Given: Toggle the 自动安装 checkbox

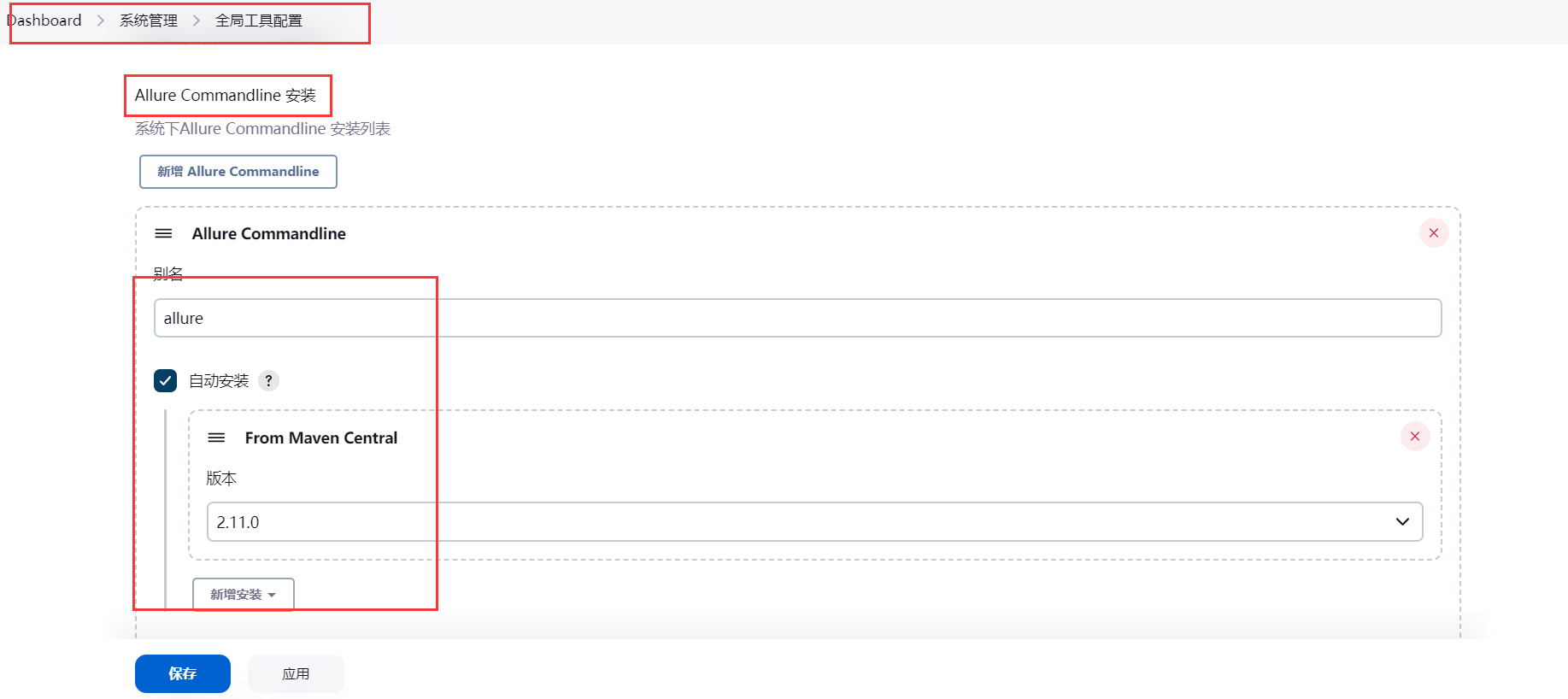Looking at the screenshot, I should (166, 381).
